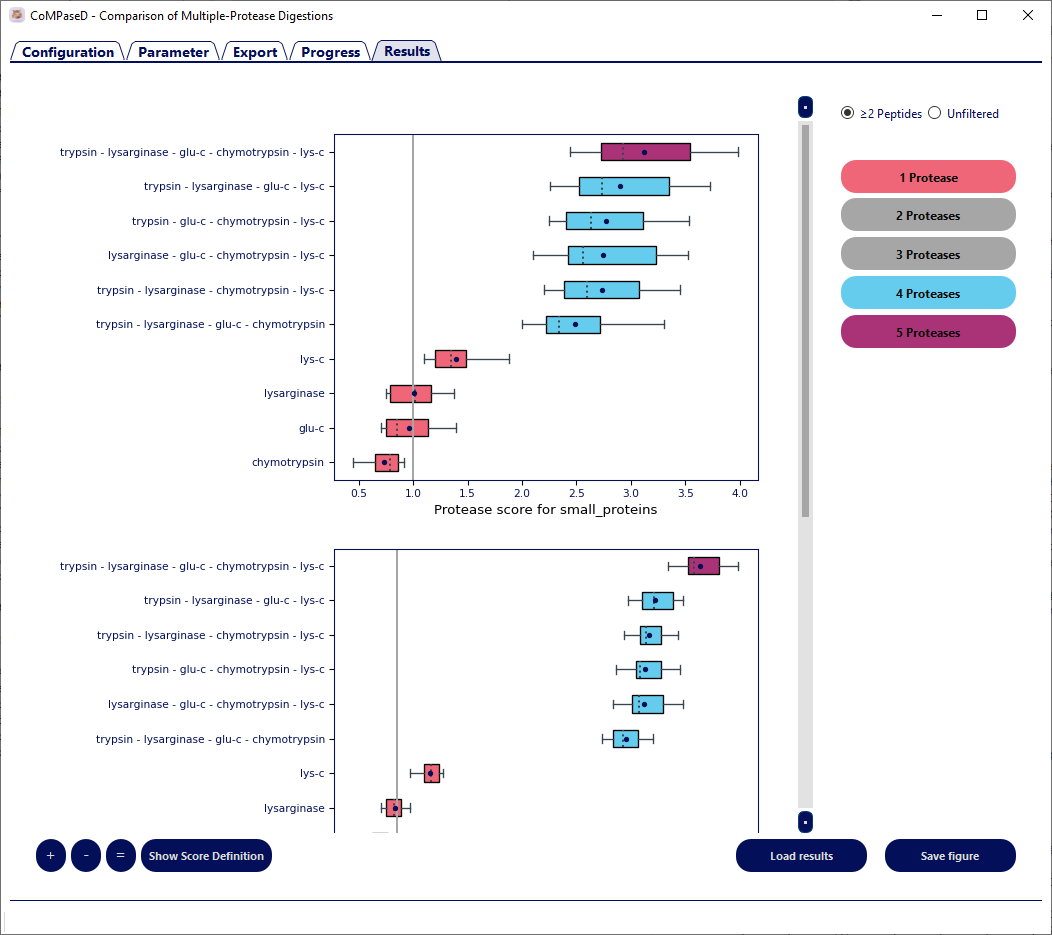
Task: Toggle the 4 Proteases filter
Action: (928, 293)
